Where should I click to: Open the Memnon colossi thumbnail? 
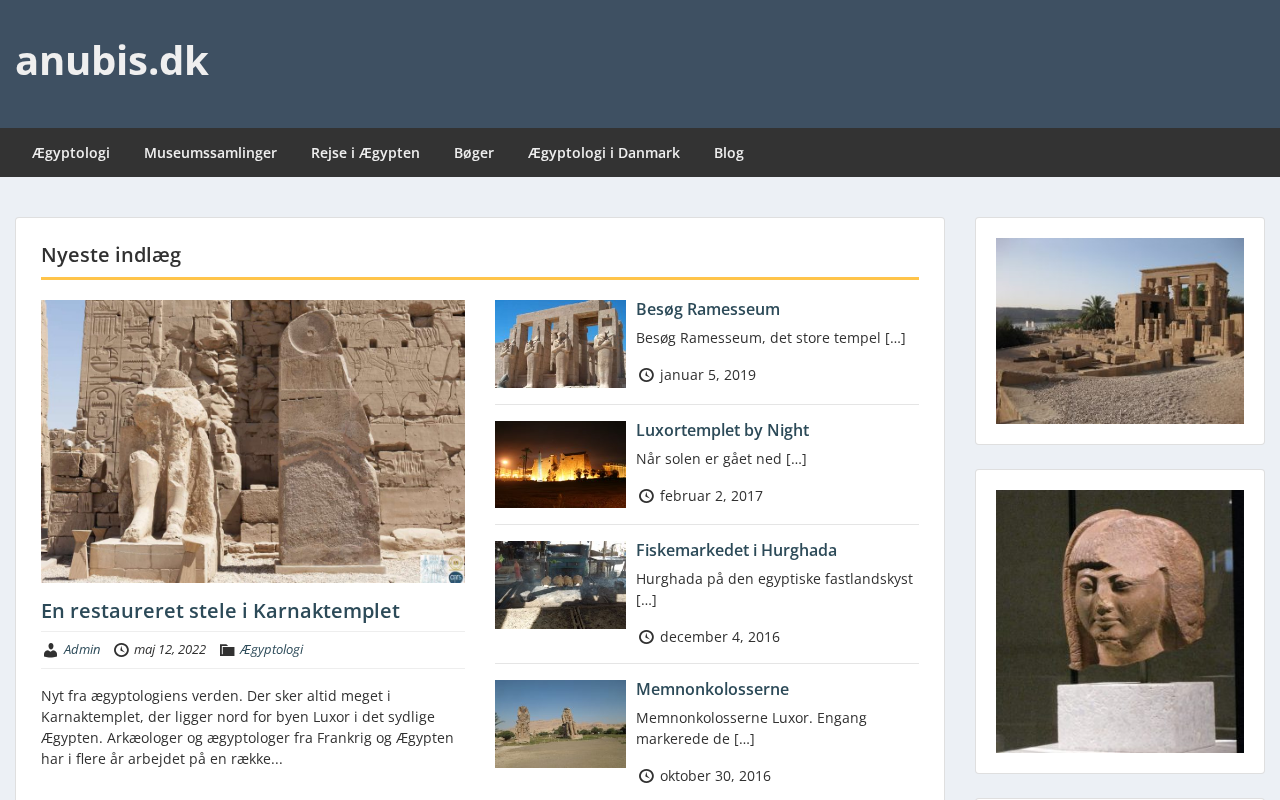[x=560, y=724]
